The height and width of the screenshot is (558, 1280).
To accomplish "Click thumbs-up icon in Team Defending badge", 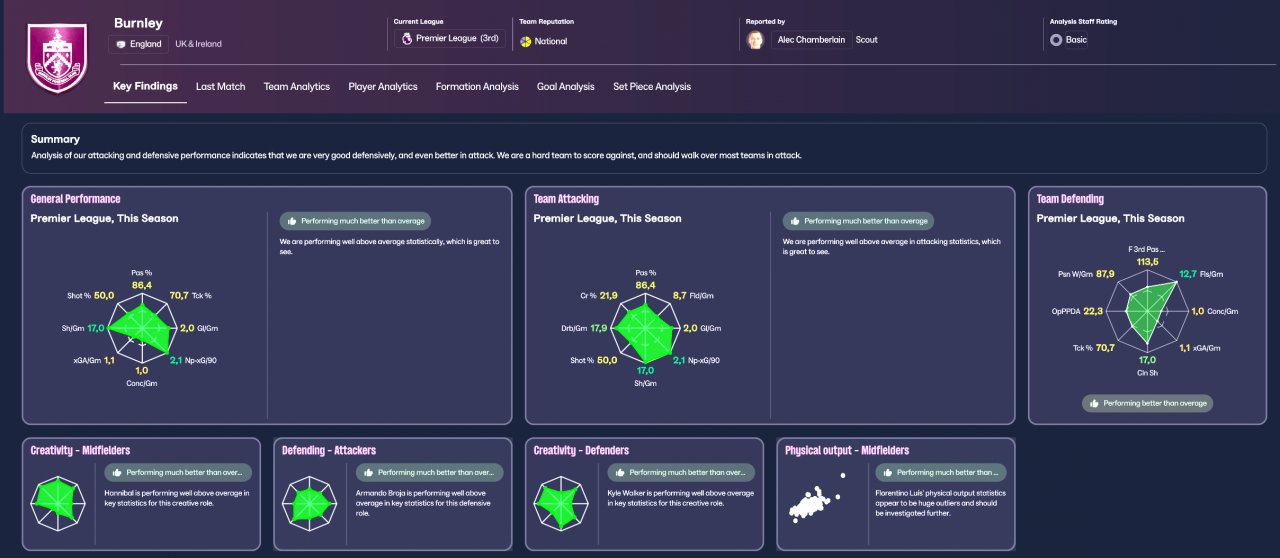I will point(1095,403).
